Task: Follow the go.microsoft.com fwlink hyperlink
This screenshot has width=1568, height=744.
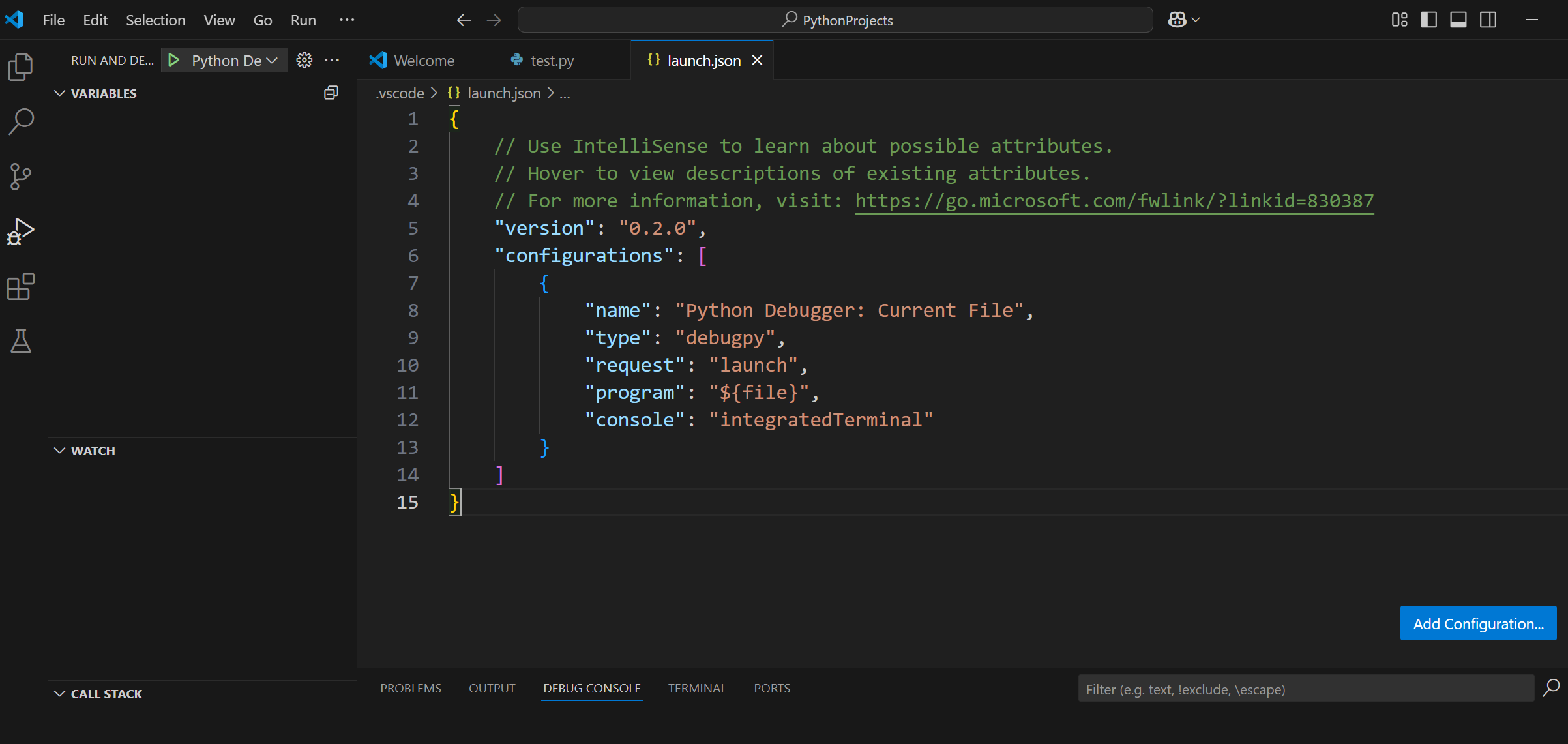Action: [1114, 200]
